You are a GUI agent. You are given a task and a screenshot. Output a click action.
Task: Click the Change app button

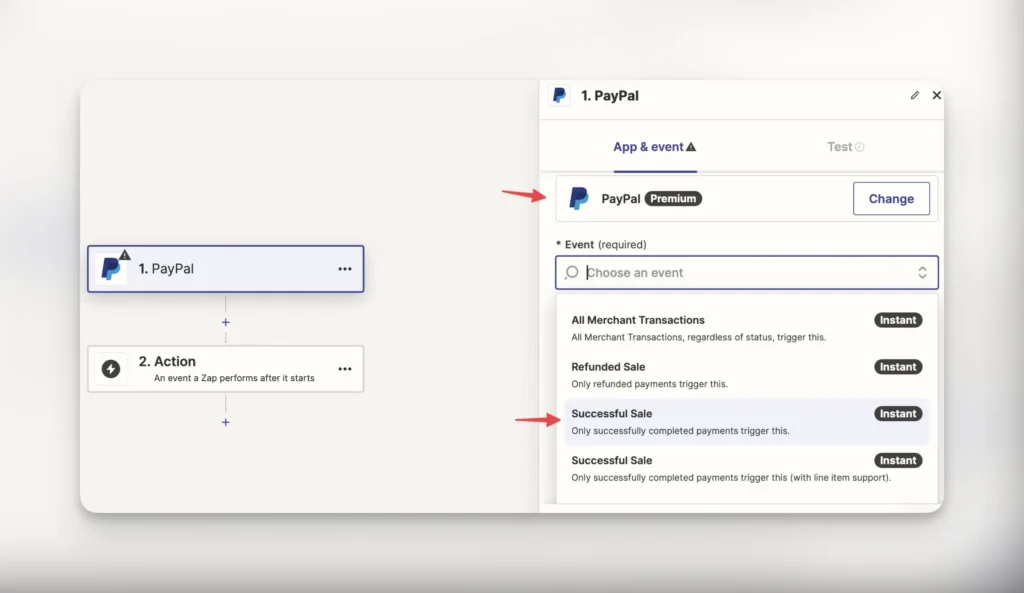[891, 199]
